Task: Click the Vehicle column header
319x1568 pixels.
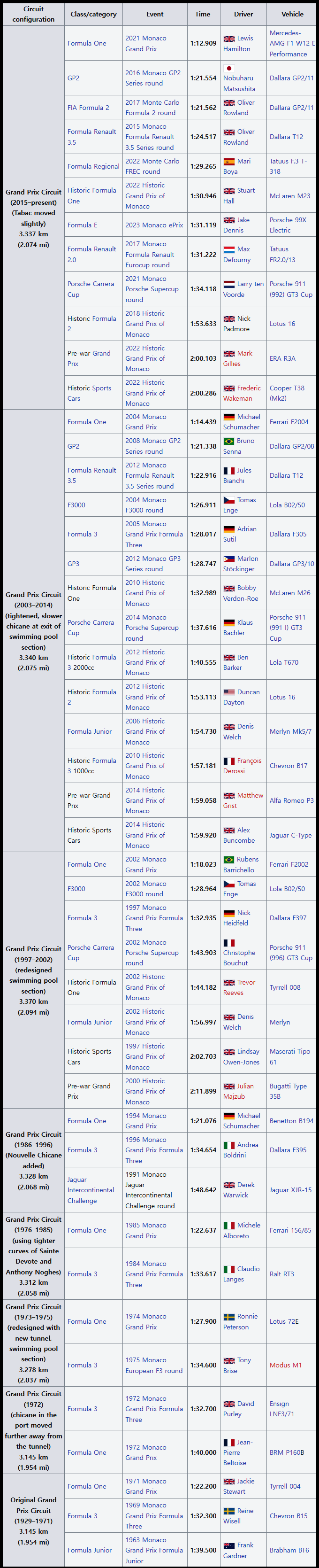Action: pos(292,14)
